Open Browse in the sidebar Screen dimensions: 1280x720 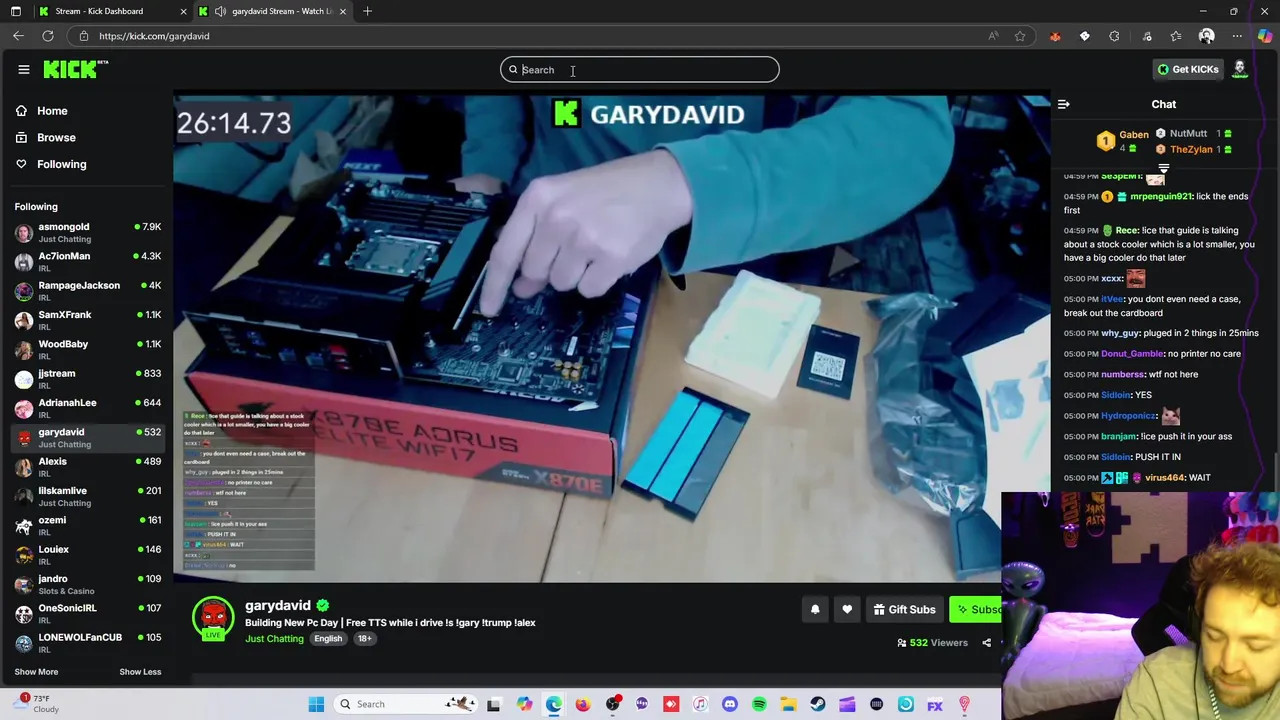(56, 137)
